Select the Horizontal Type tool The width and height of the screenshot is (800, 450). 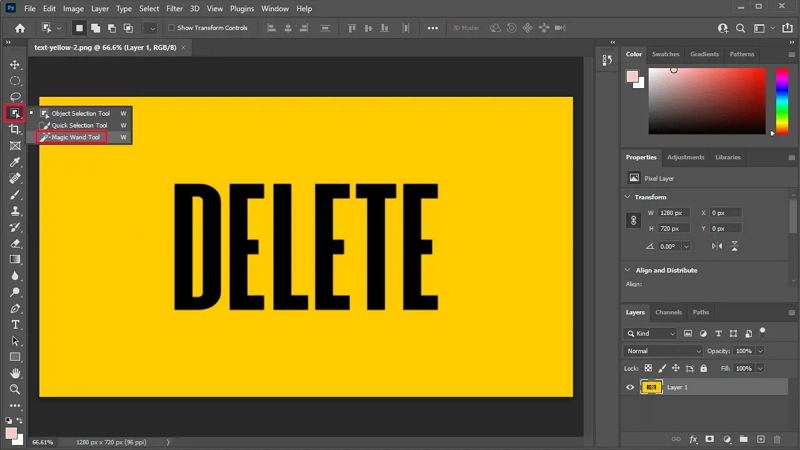(15, 324)
